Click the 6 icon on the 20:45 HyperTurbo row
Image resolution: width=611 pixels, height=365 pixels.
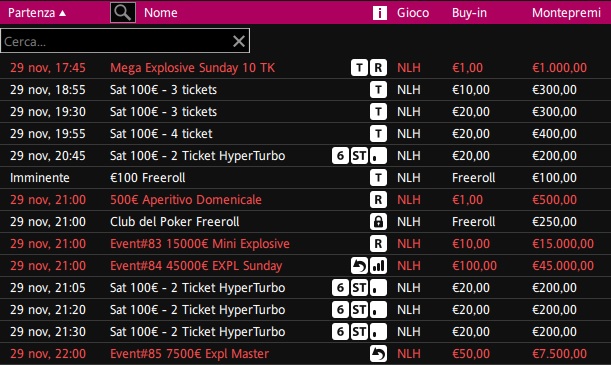point(340,155)
